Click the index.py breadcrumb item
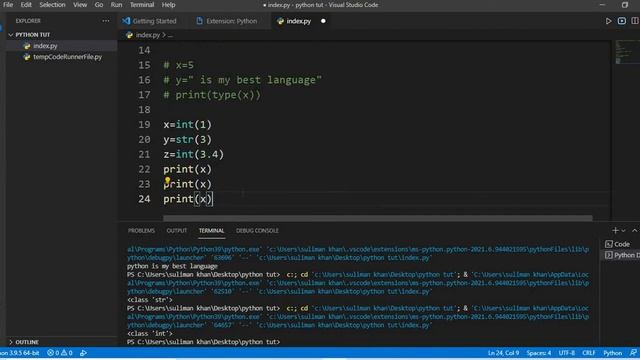This screenshot has height=360, width=640. tap(148, 35)
